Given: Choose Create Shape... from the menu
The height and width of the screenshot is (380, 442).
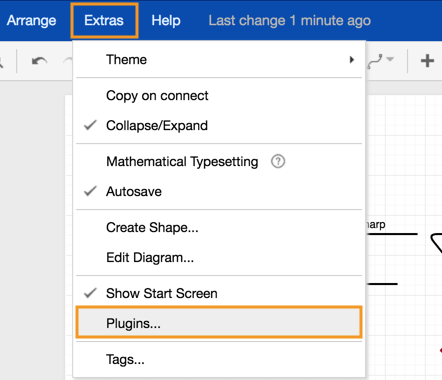Looking at the screenshot, I should (x=219, y=228).
